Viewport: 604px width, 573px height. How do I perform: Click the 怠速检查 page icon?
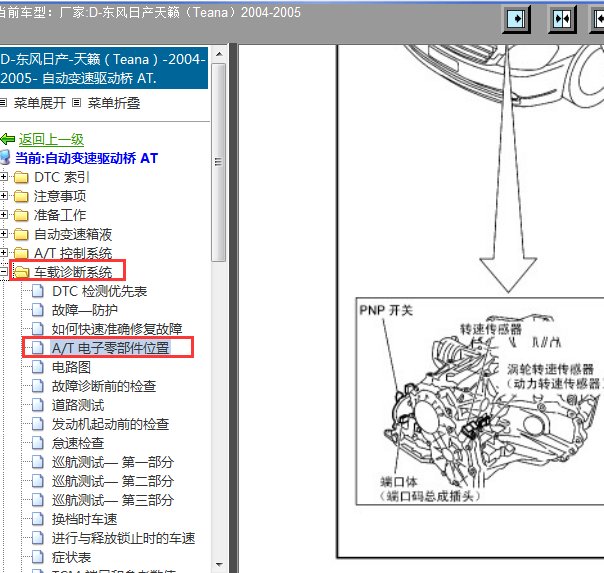[x=38, y=442]
